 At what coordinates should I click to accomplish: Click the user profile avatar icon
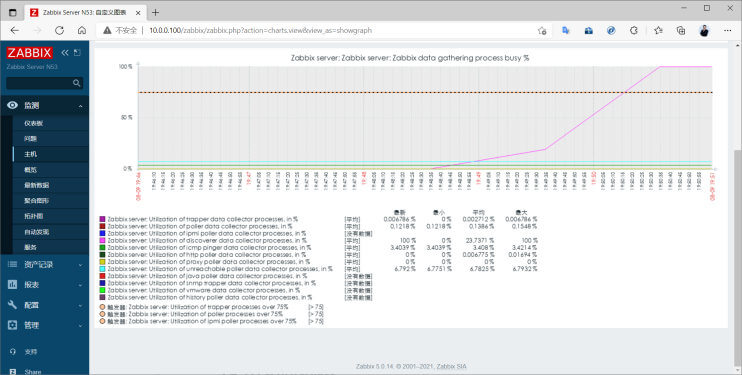pyautogui.click(x=704, y=30)
